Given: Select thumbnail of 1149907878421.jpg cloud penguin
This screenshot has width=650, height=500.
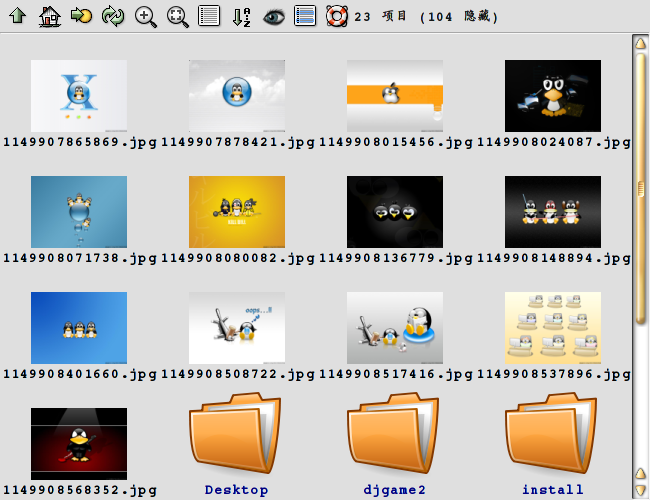Looking at the screenshot, I should click(x=237, y=96).
